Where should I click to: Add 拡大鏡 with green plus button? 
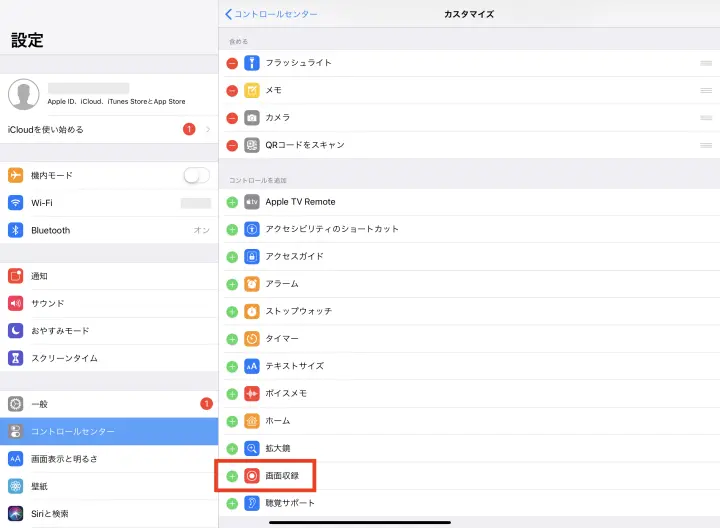tap(232, 449)
